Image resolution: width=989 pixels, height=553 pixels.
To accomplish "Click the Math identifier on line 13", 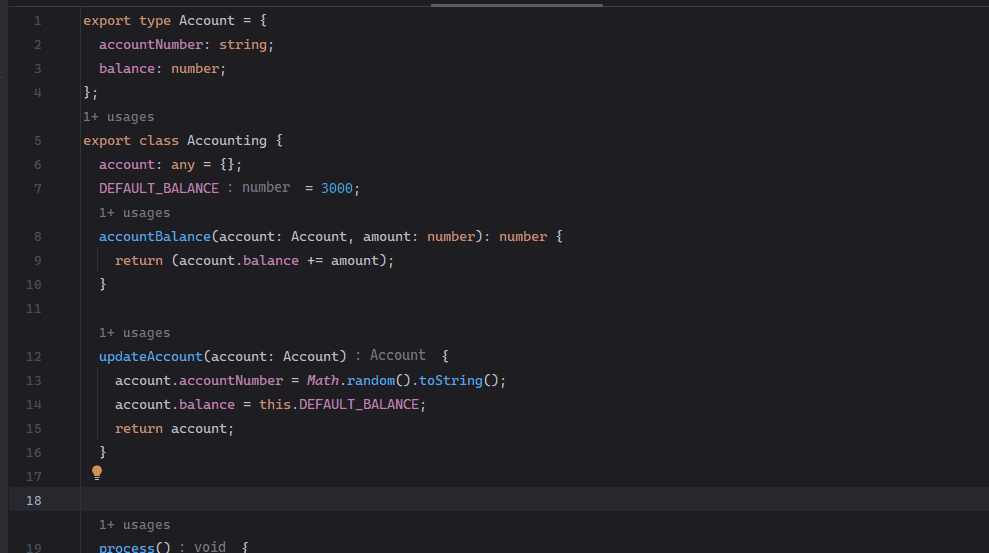I will coord(323,381).
